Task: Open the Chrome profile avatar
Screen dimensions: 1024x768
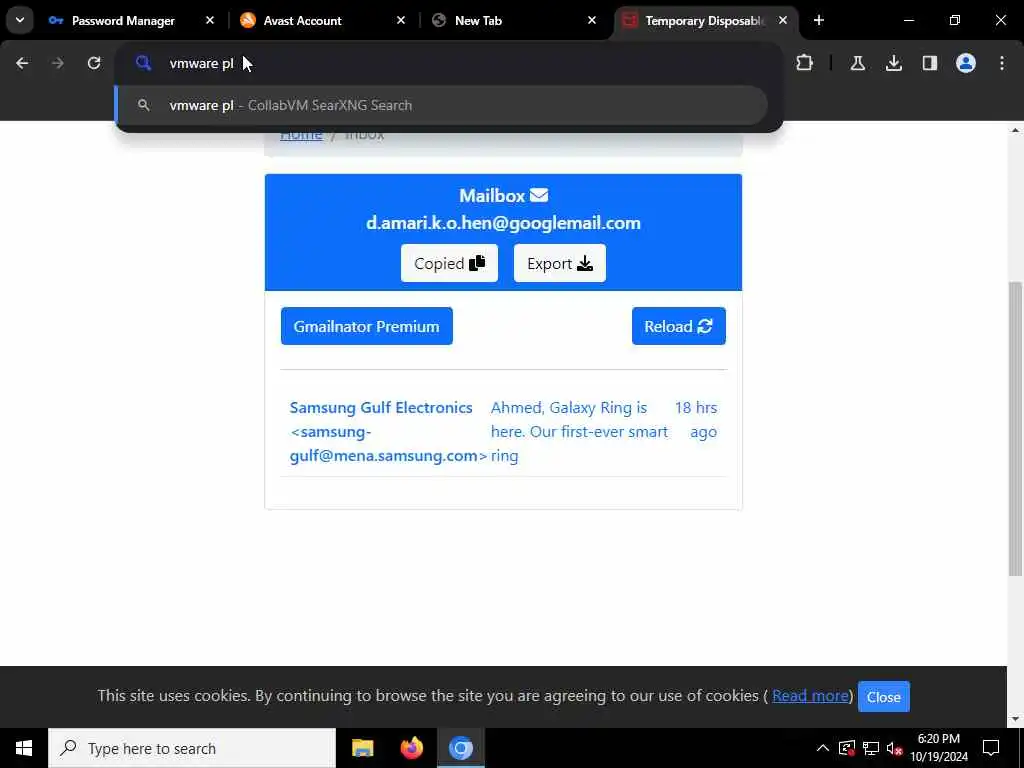Action: [x=966, y=63]
